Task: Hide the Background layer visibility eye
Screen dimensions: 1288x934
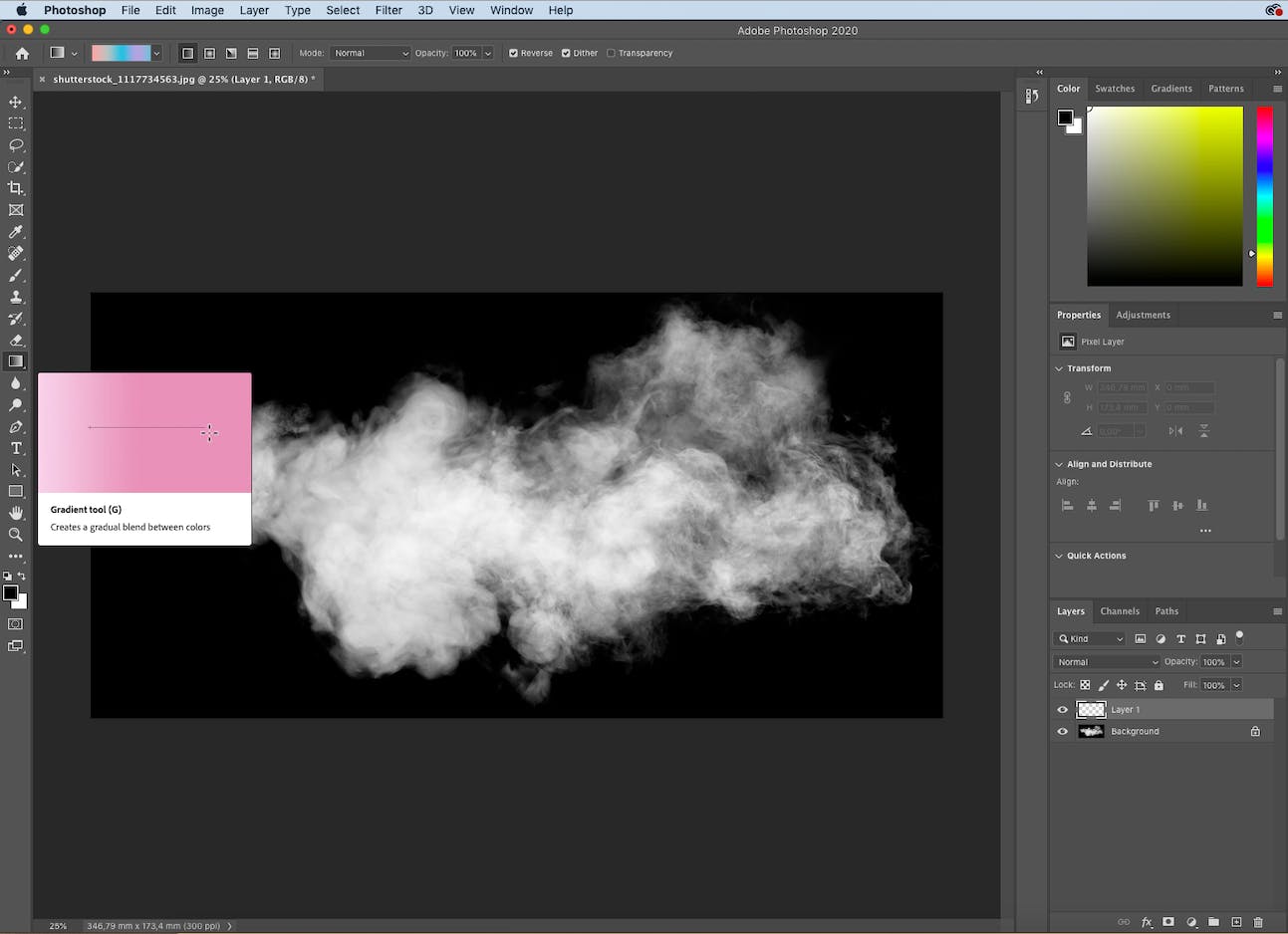Action: pyautogui.click(x=1062, y=732)
